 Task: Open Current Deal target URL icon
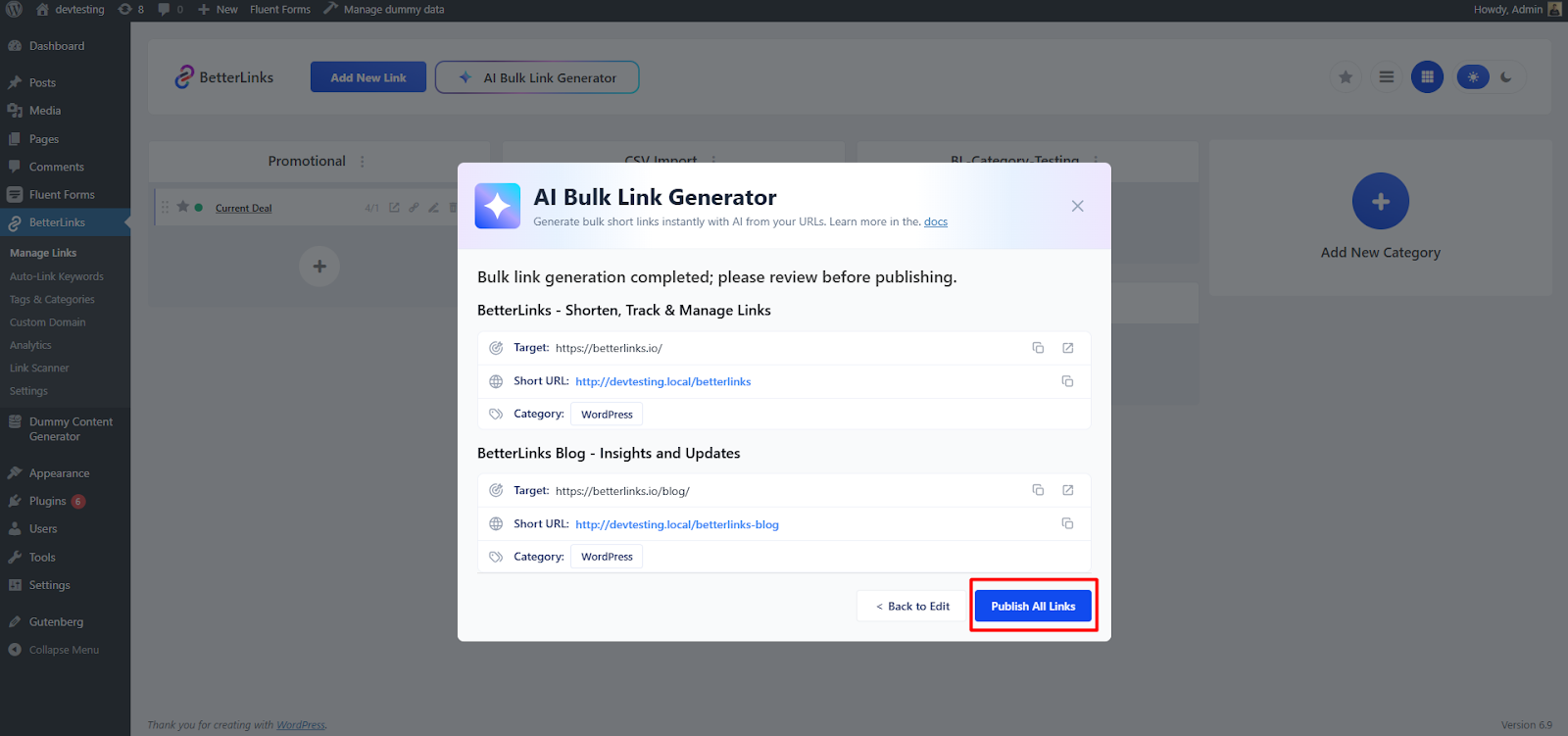394,208
